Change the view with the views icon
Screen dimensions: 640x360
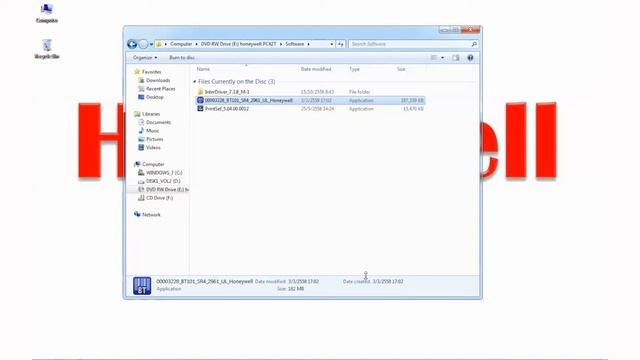click(434, 58)
